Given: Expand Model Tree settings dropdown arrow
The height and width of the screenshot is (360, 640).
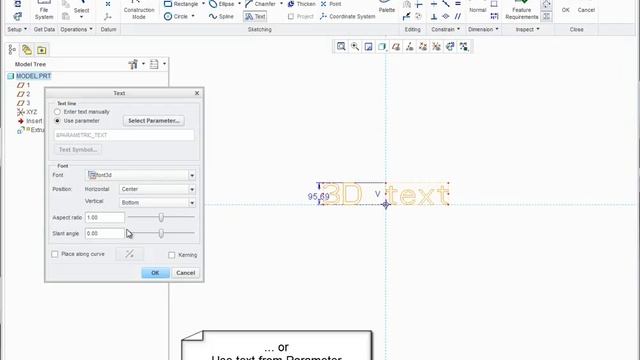Looking at the screenshot, I should click(143, 64).
